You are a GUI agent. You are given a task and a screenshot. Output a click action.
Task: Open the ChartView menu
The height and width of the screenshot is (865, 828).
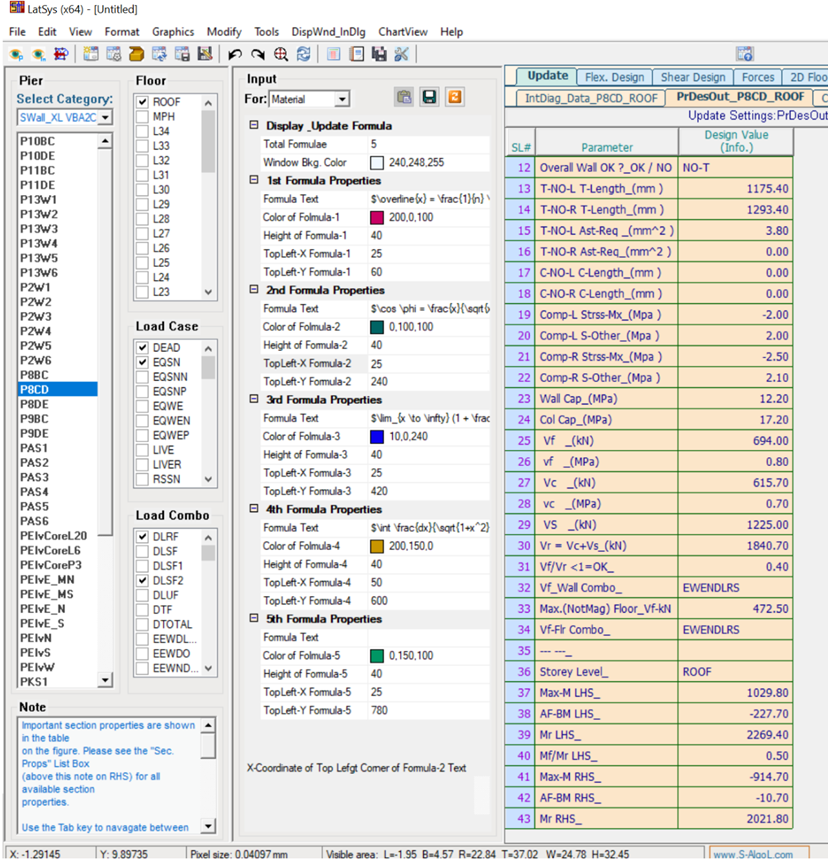403,32
